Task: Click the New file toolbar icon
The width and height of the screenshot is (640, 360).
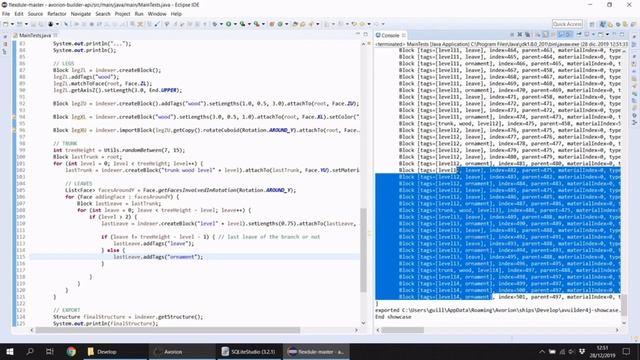Action: [x=5, y=24]
